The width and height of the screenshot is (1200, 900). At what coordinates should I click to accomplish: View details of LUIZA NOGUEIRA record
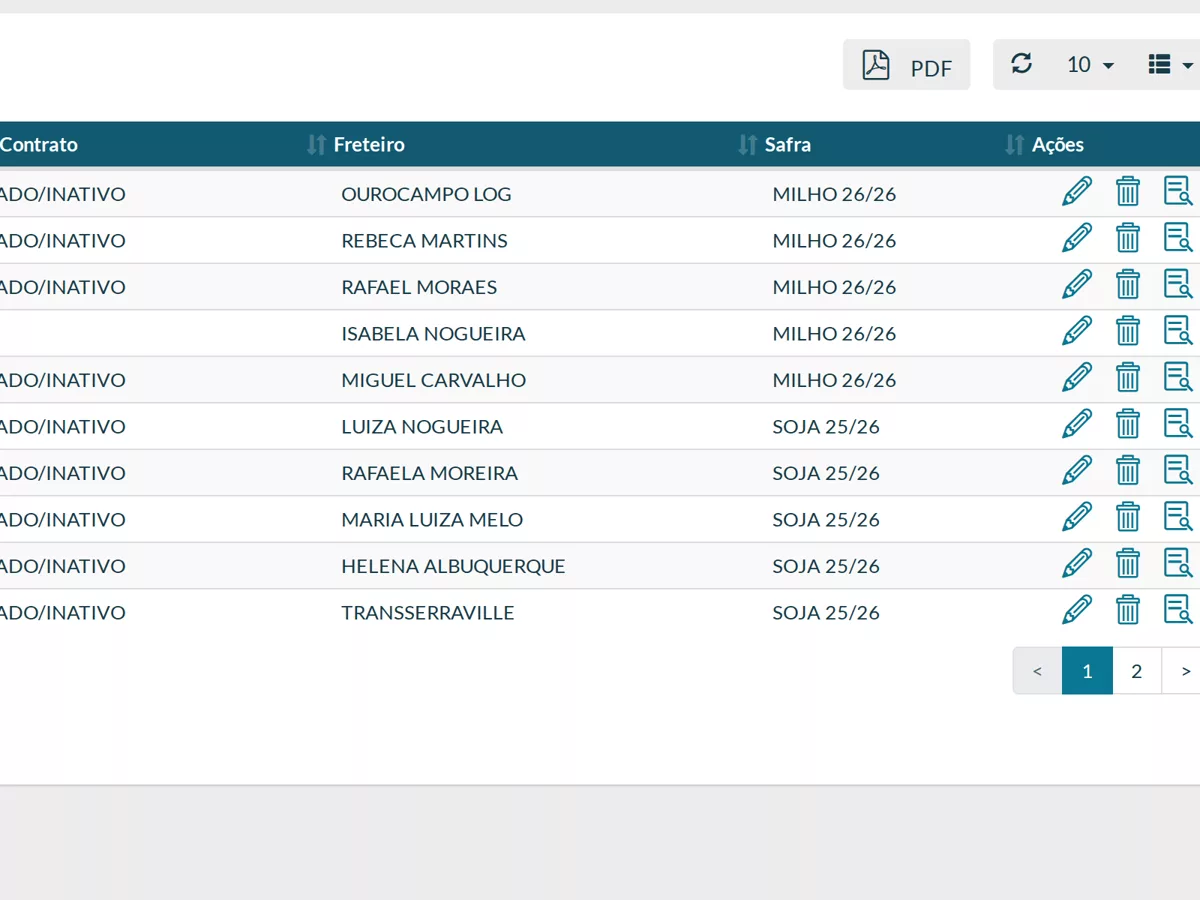point(1178,424)
